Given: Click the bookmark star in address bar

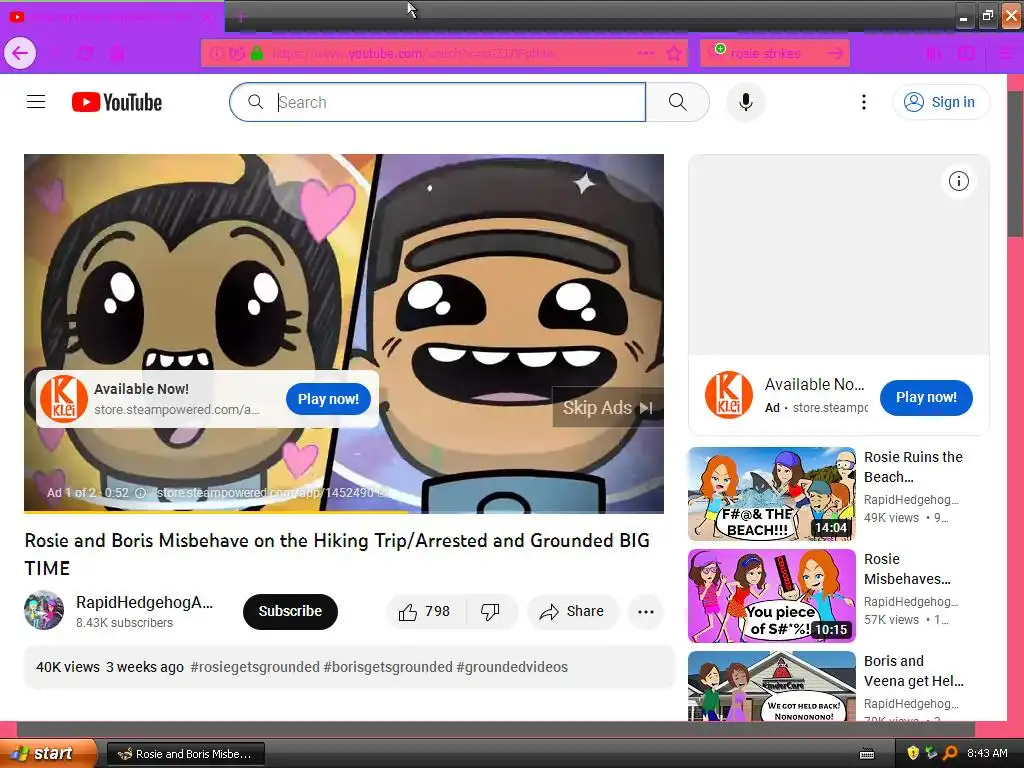Looking at the screenshot, I should pos(673,53).
